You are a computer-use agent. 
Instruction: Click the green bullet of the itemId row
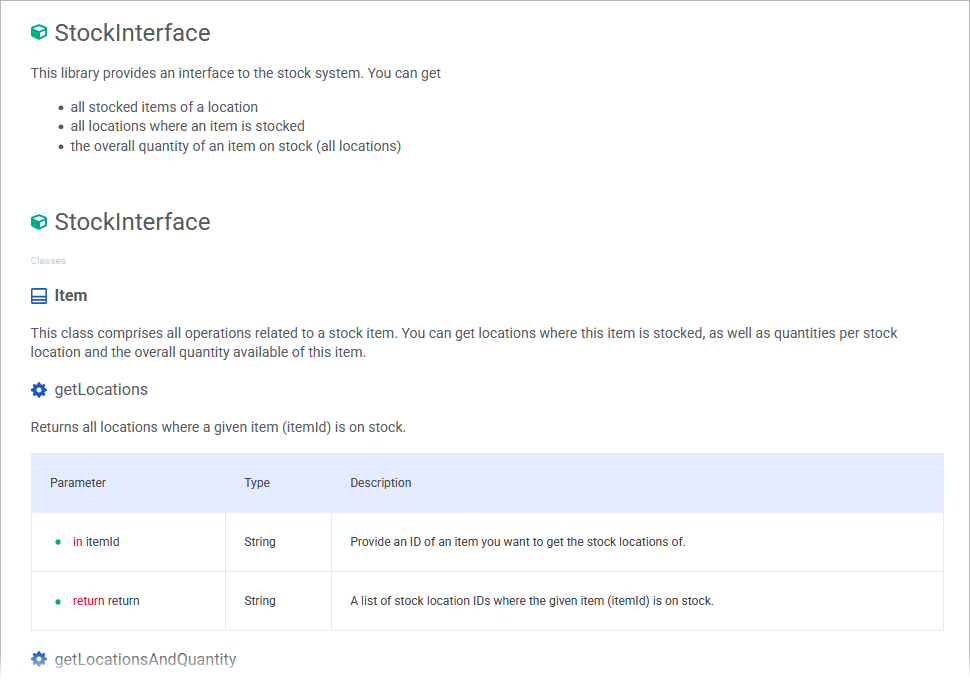pyautogui.click(x=58, y=542)
